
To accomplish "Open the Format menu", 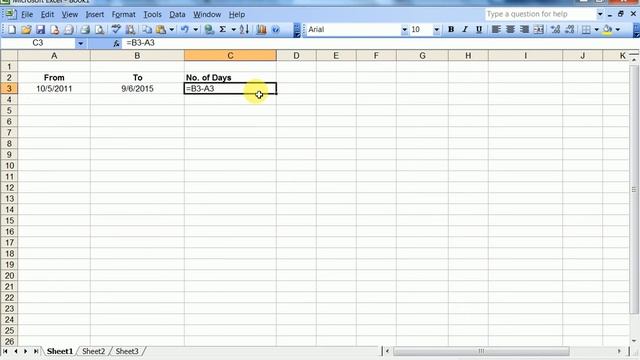I will click(123, 14).
